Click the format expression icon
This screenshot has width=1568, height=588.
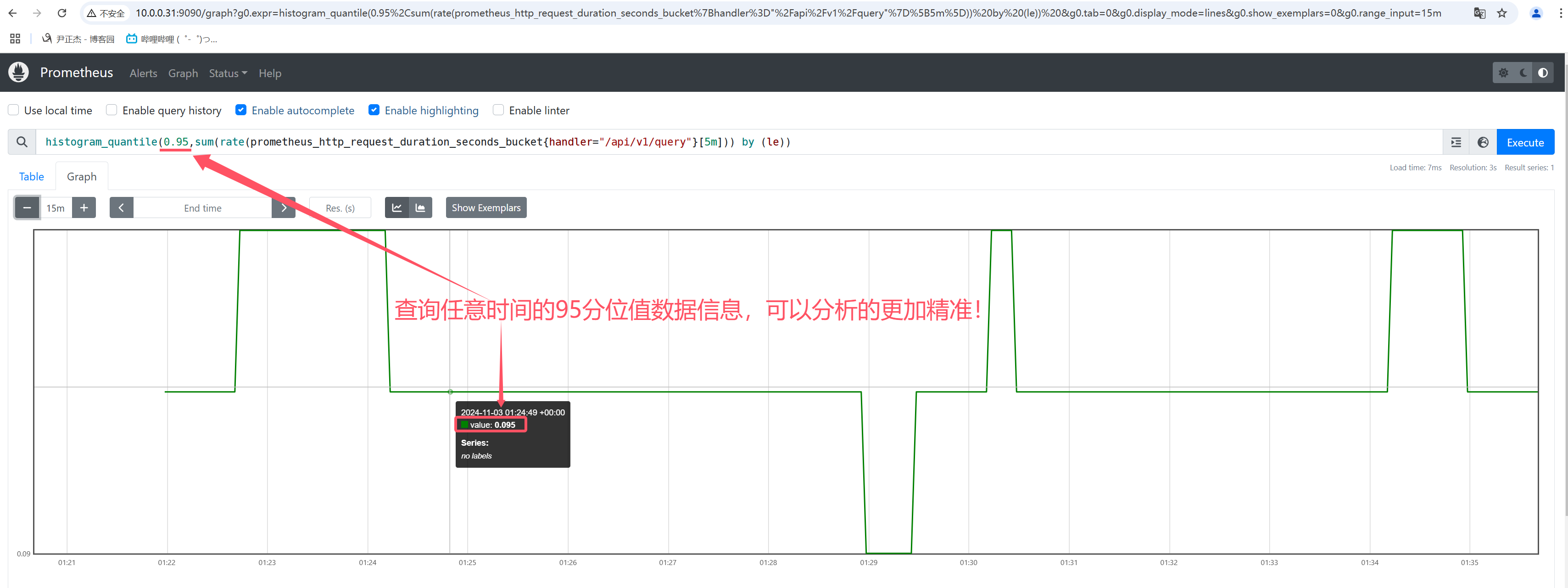pos(1456,142)
